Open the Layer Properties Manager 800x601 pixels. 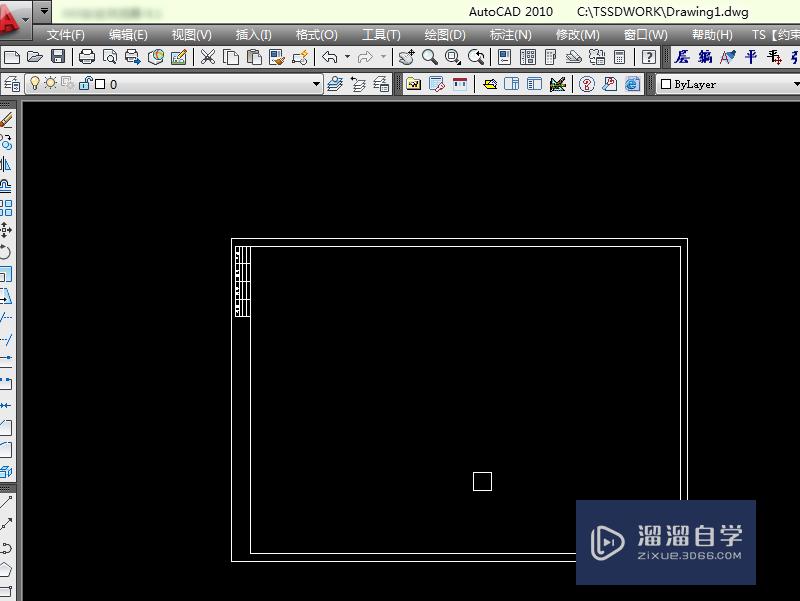point(10,83)
